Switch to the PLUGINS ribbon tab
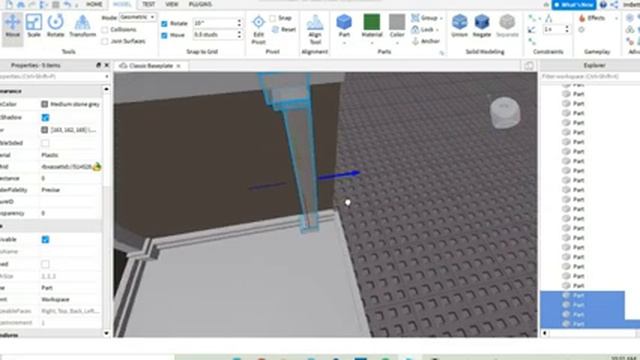Image resolution: width=640 pixels, height=360 pixels. pyautogui.click(x=200, y=4)
